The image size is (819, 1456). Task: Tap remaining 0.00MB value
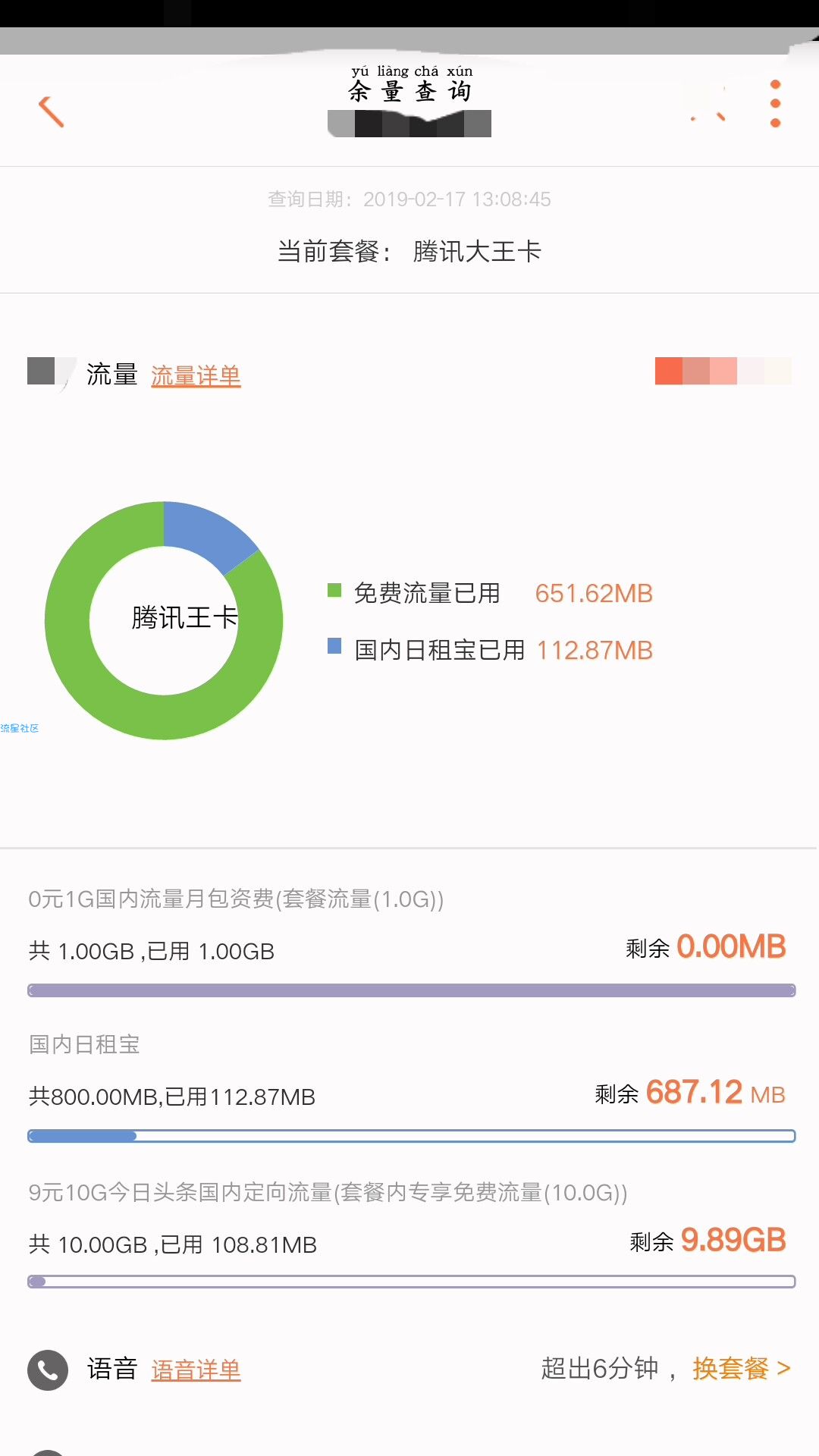click(x=731, y=946)
